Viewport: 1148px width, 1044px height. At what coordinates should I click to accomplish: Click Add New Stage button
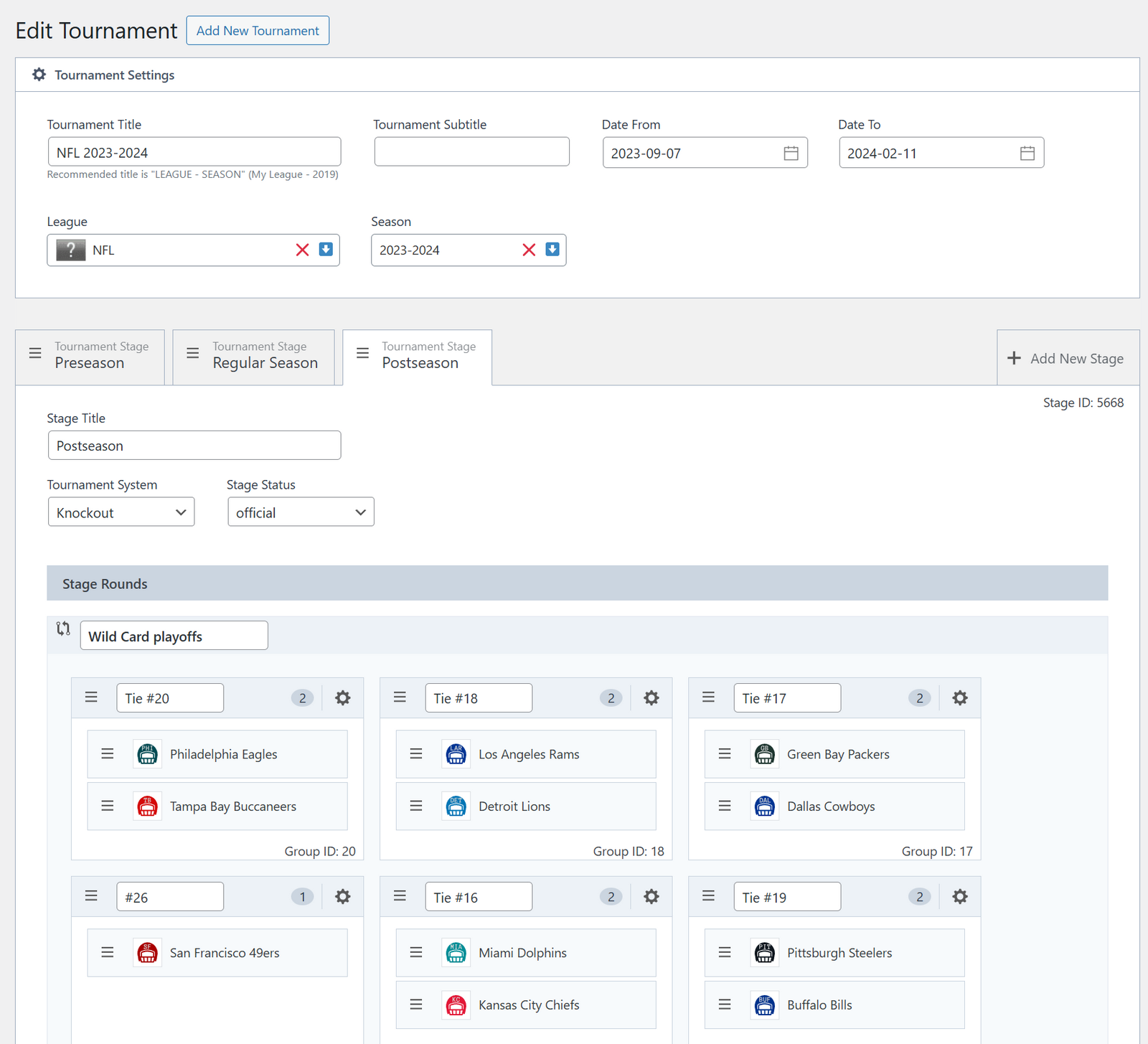(x=1067, y=358)
